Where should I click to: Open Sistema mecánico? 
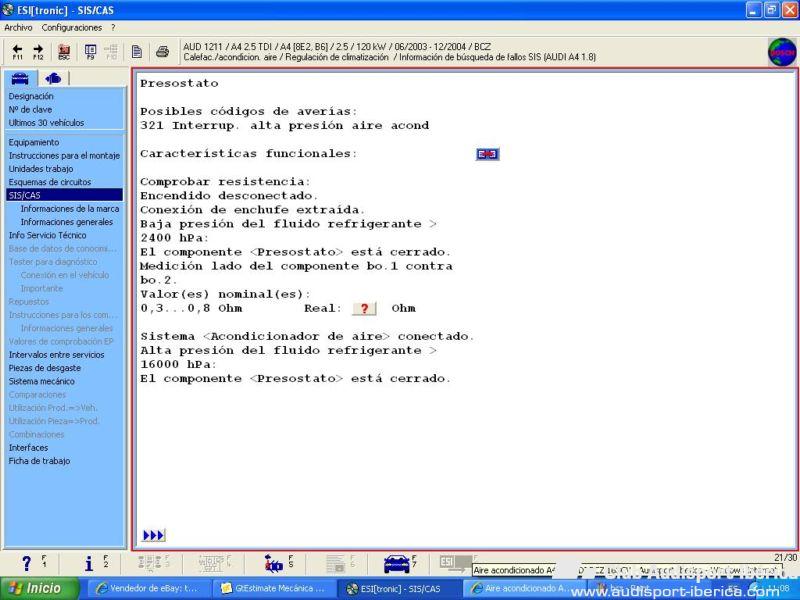[x=41, y=381]
